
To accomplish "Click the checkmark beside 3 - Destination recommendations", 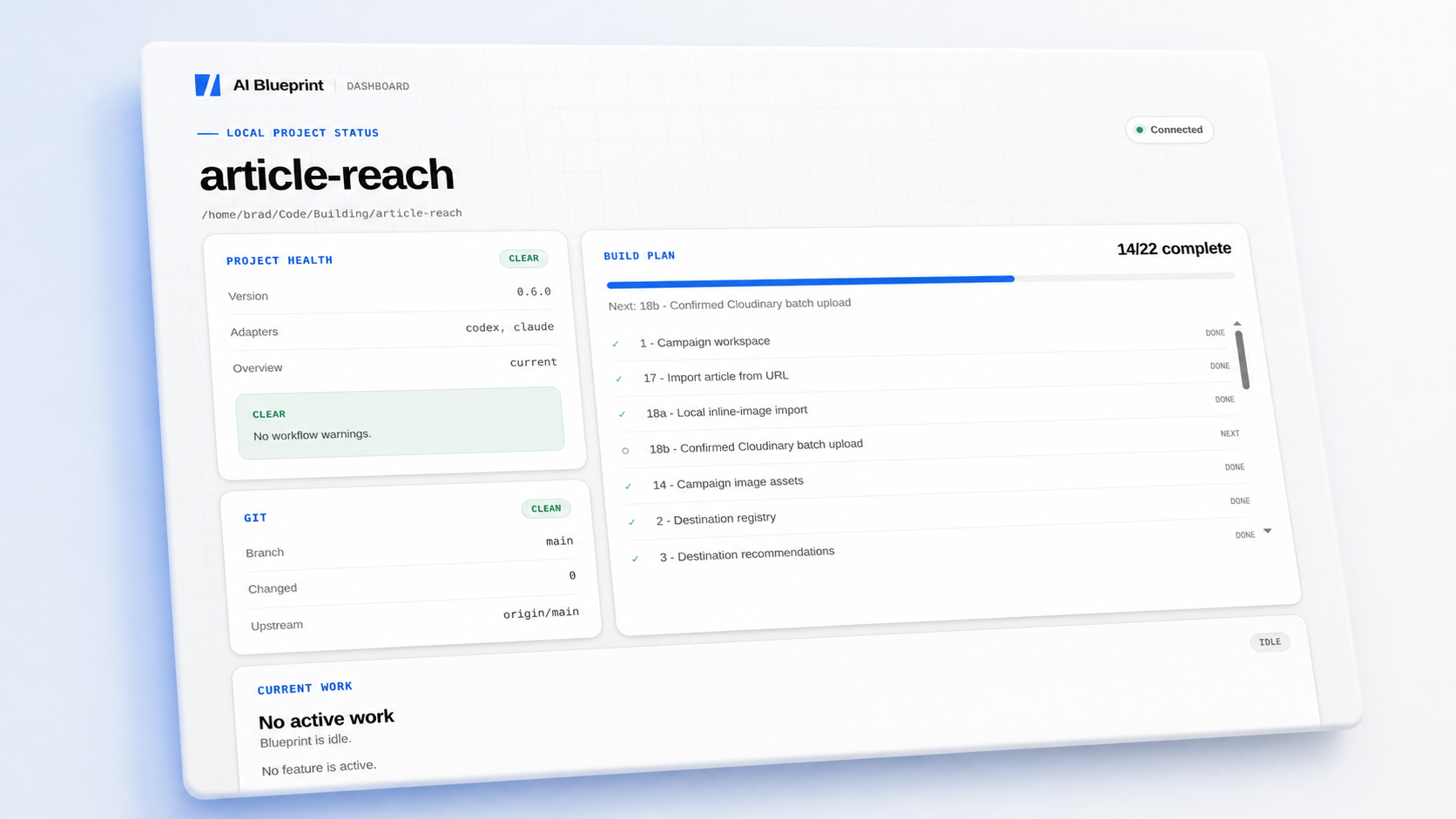I will click(x=635, y=559).
